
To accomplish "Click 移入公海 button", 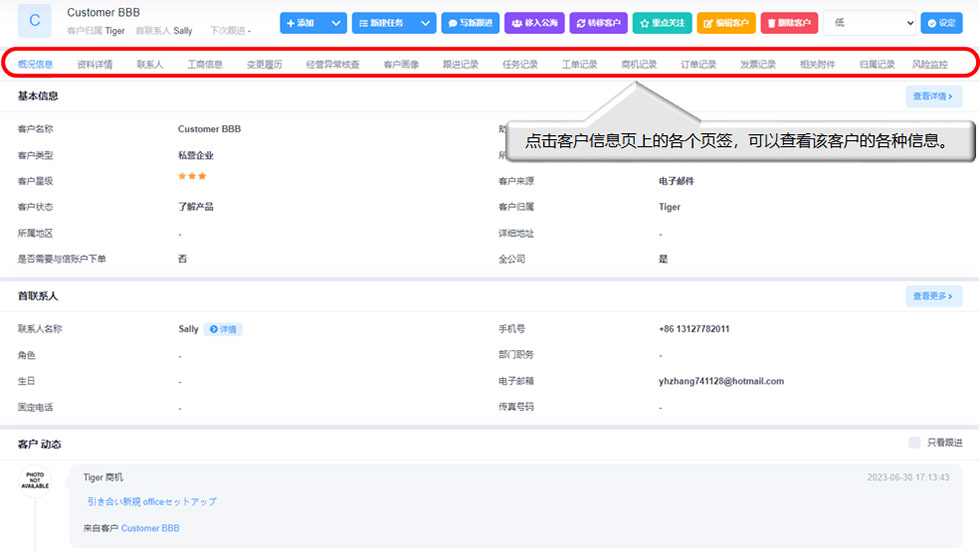I will [x=534, y=23].
